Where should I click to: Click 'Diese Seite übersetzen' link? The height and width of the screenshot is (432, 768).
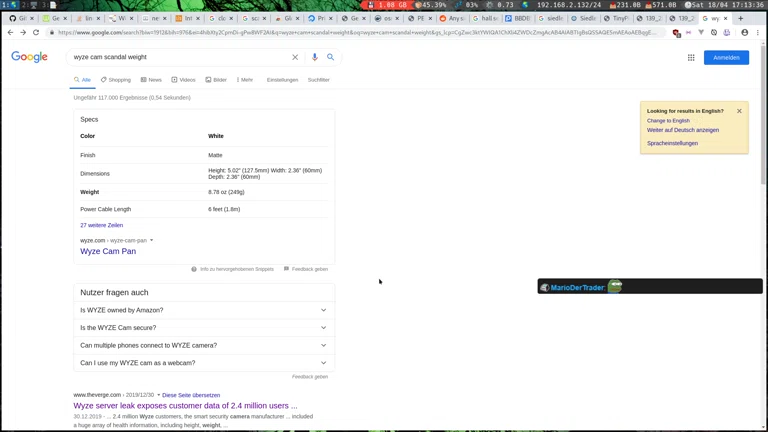pyautogui.click(x=191, y=395)
